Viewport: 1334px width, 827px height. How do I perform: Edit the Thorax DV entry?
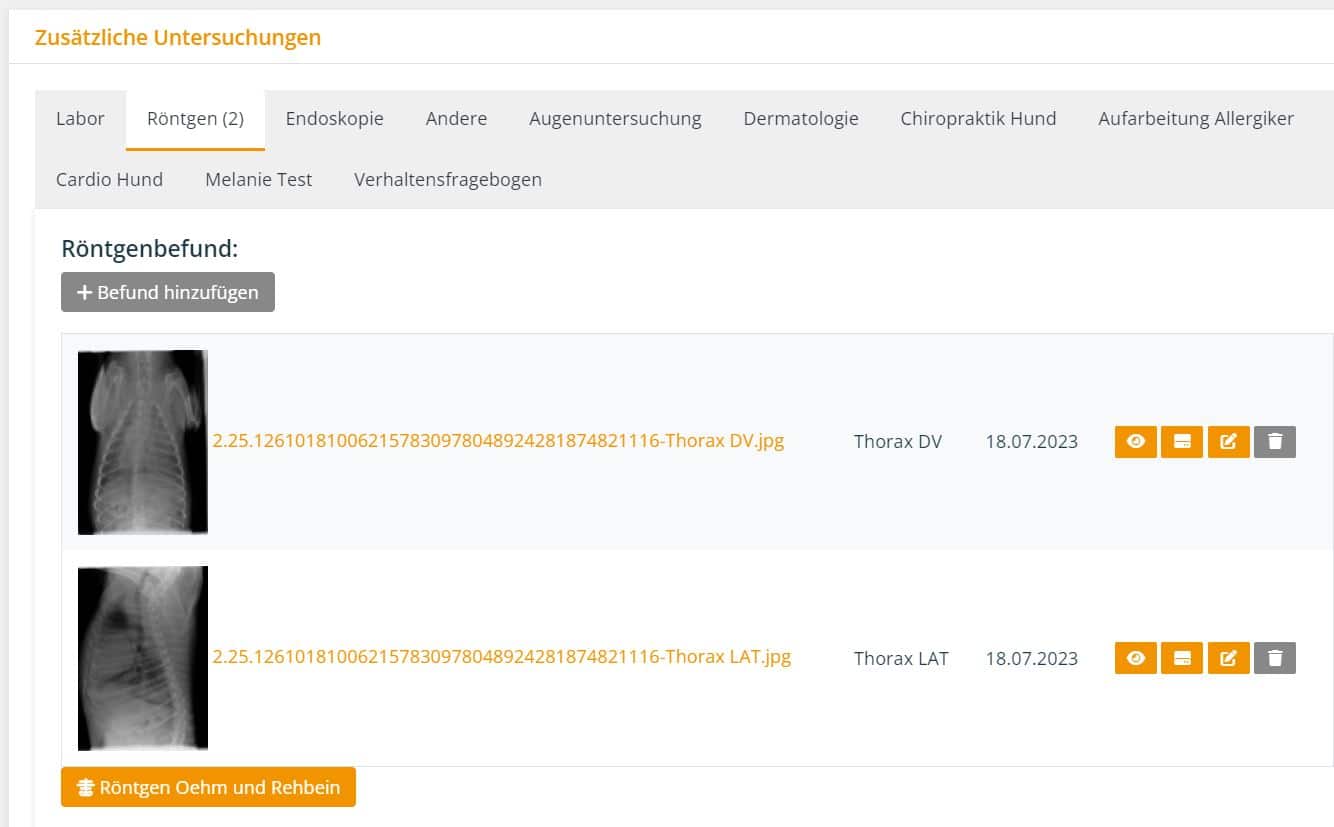1228,442
